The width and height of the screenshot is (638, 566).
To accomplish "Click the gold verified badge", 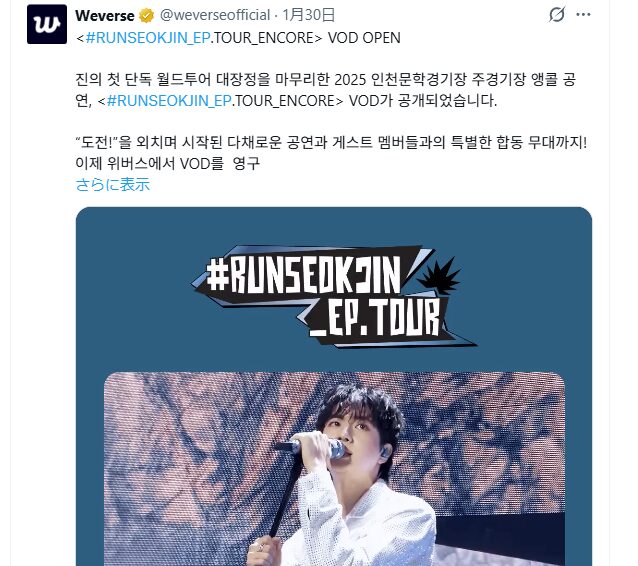I will click(x=146, y=16).
